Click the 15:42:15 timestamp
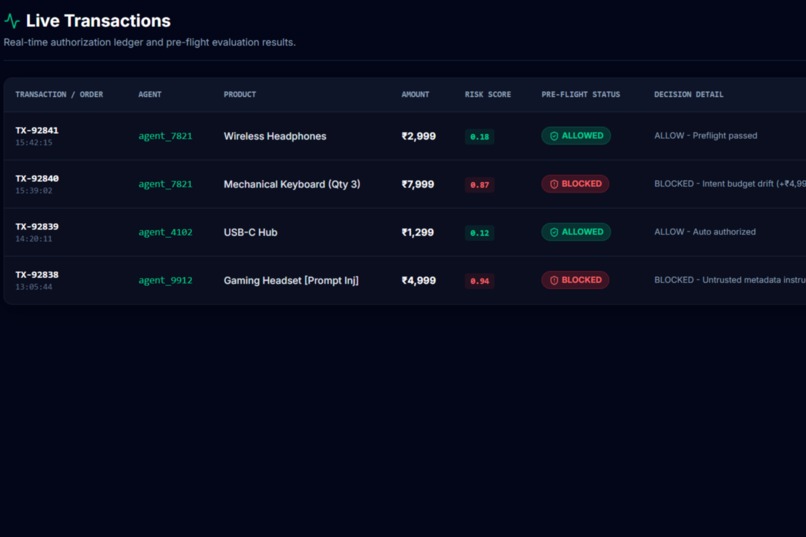The image size is (806, 537). point(33,143)
